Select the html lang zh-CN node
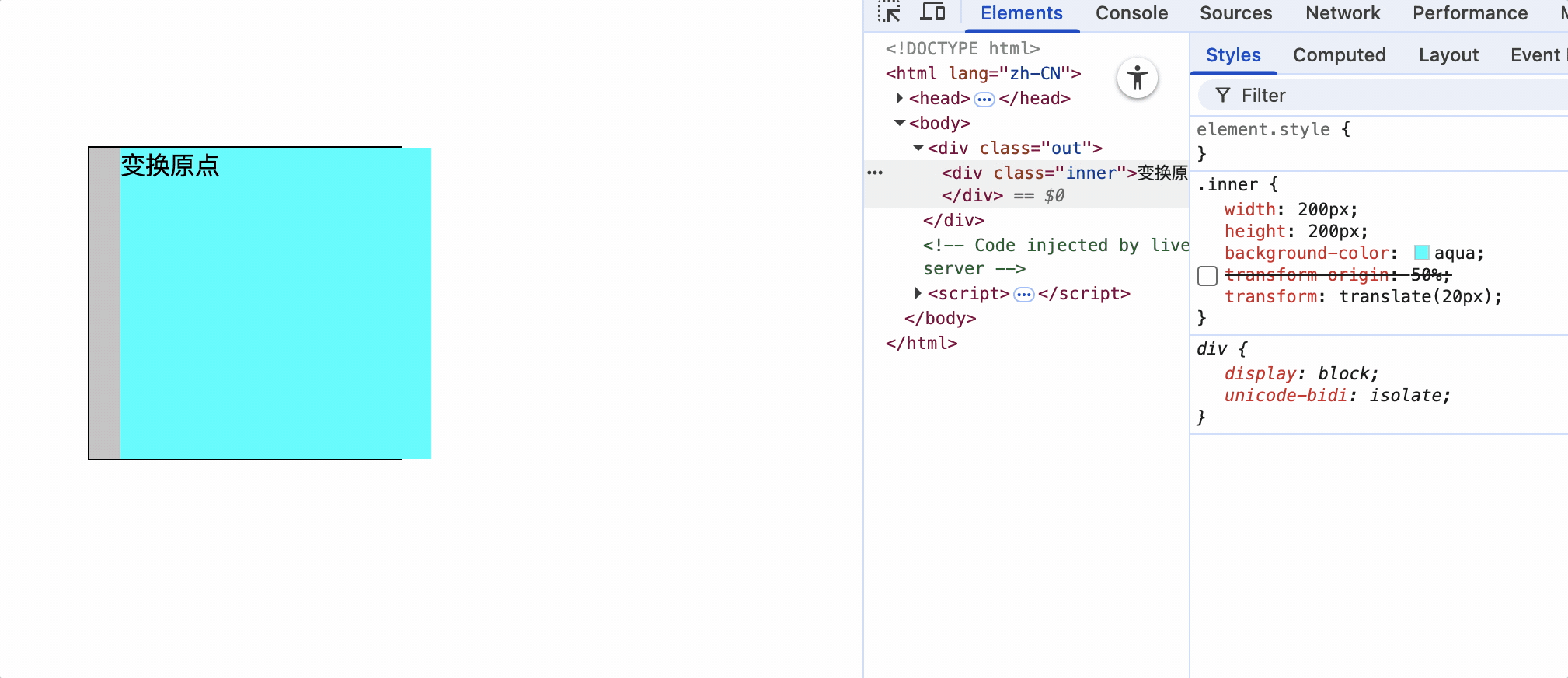Image resolution: width=1568 pixels, height=678 pixels. (x=983, y=73)
